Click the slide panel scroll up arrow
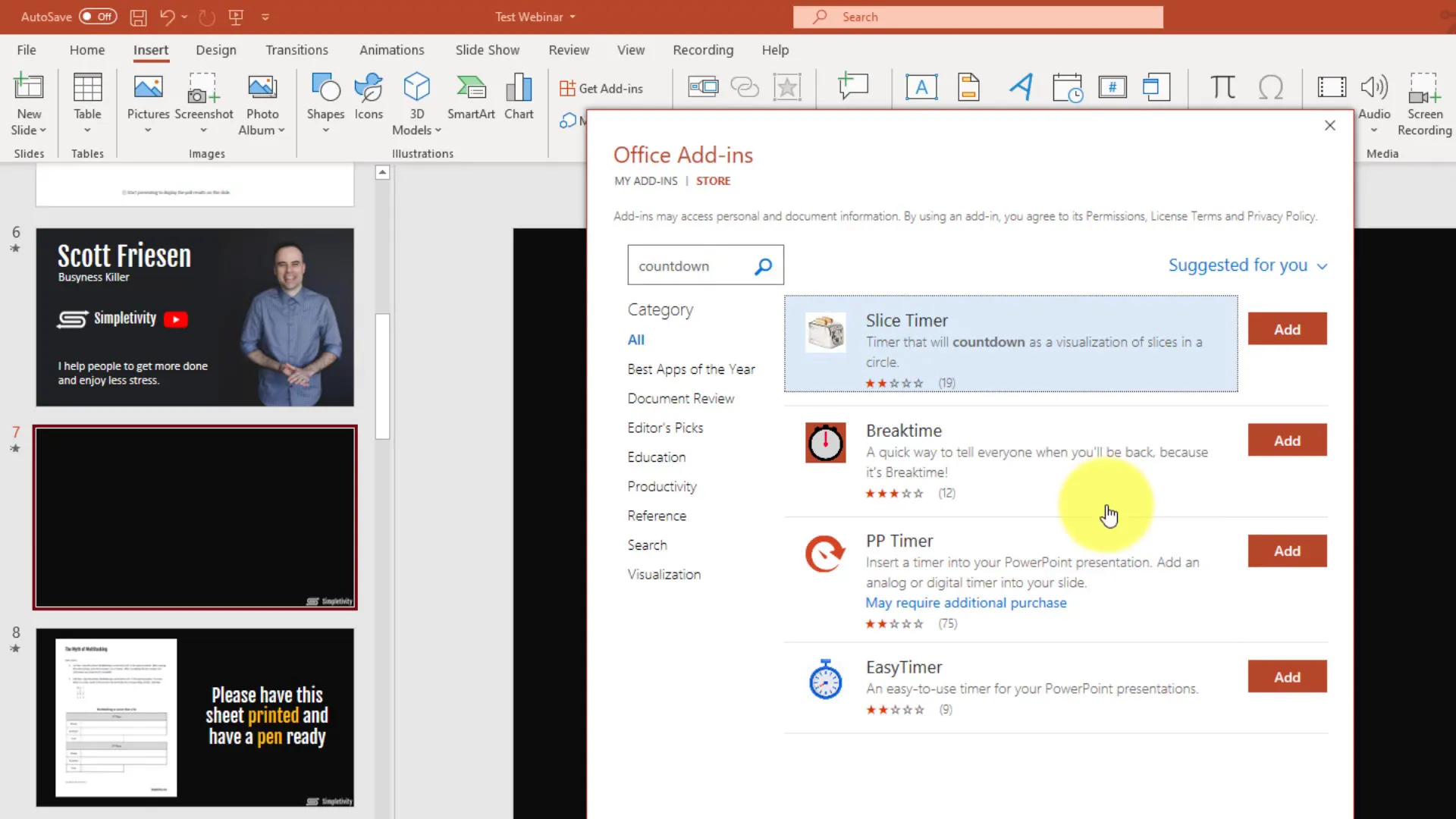This screenshot has width=1456, height=819. [x=383, y=173]
